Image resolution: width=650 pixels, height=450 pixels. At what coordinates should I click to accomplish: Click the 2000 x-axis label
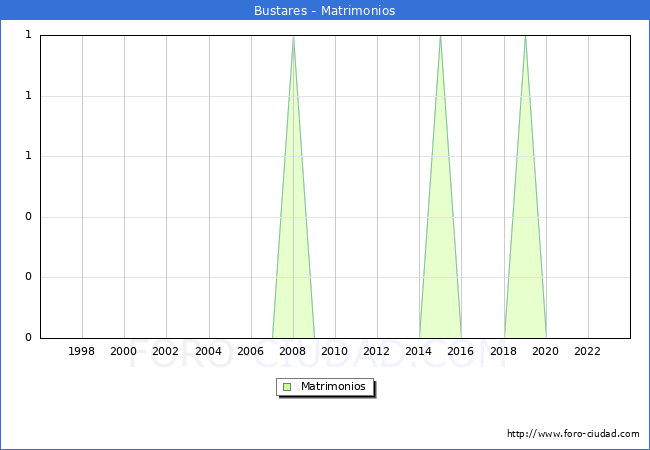tap(124, 351)
